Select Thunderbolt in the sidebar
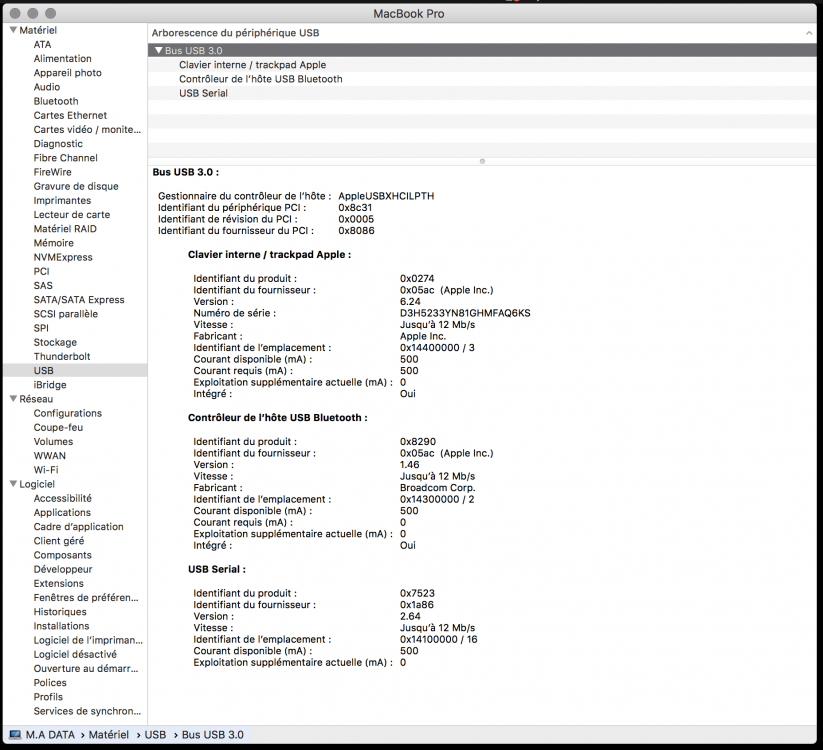 (62, 356)
